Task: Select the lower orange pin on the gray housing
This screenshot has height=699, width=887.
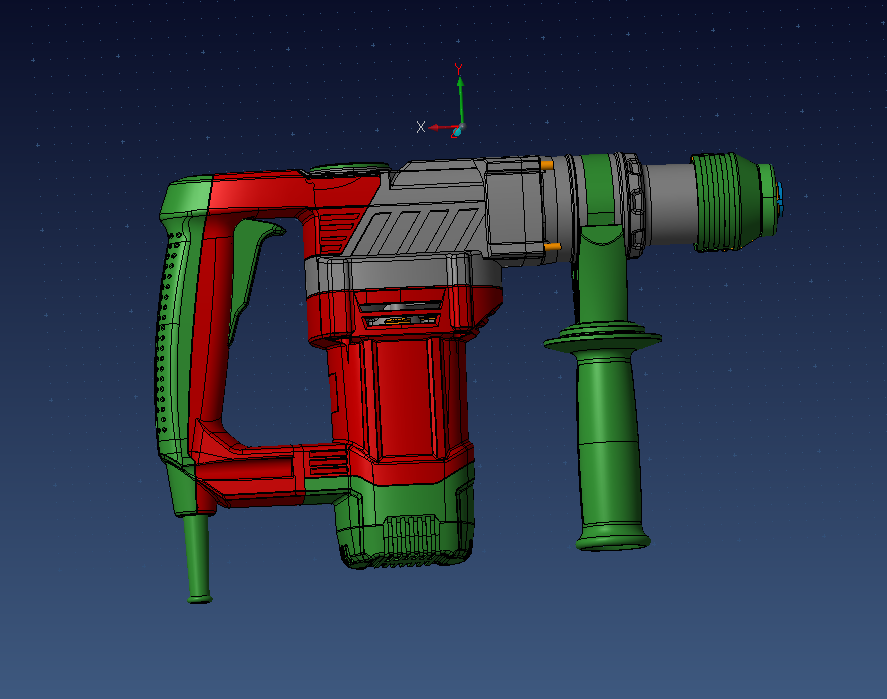Action: point(552,247)
